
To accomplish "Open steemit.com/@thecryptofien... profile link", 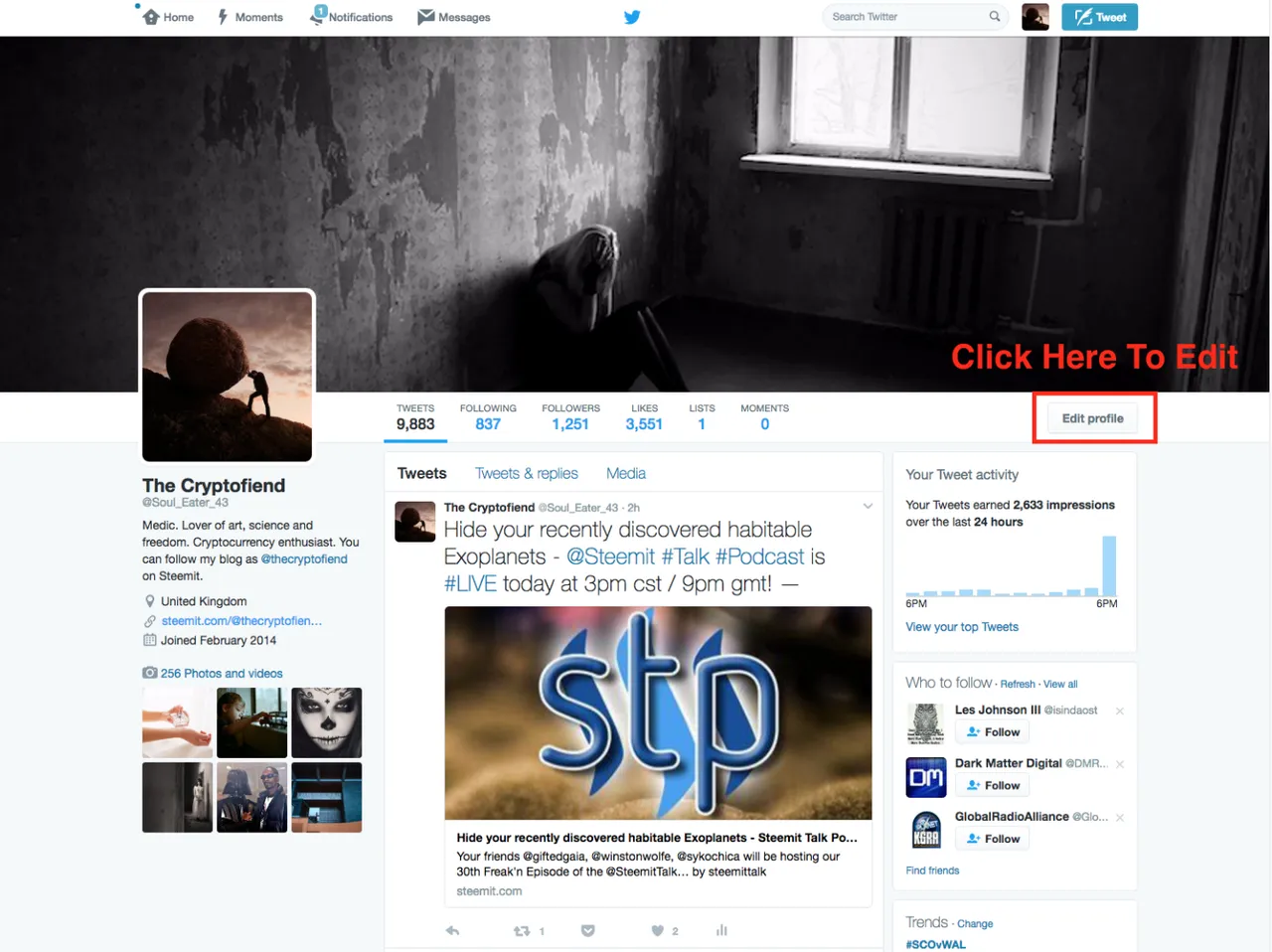I will click(x=241, y=621).
